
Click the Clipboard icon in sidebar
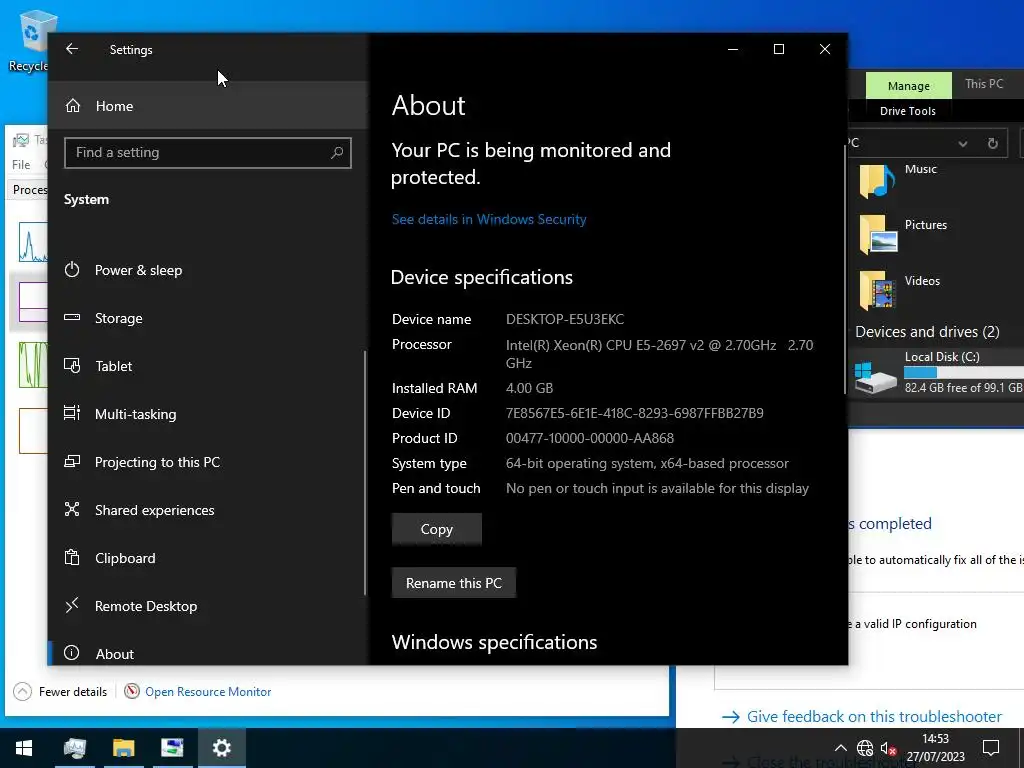(x=72, y=557)
